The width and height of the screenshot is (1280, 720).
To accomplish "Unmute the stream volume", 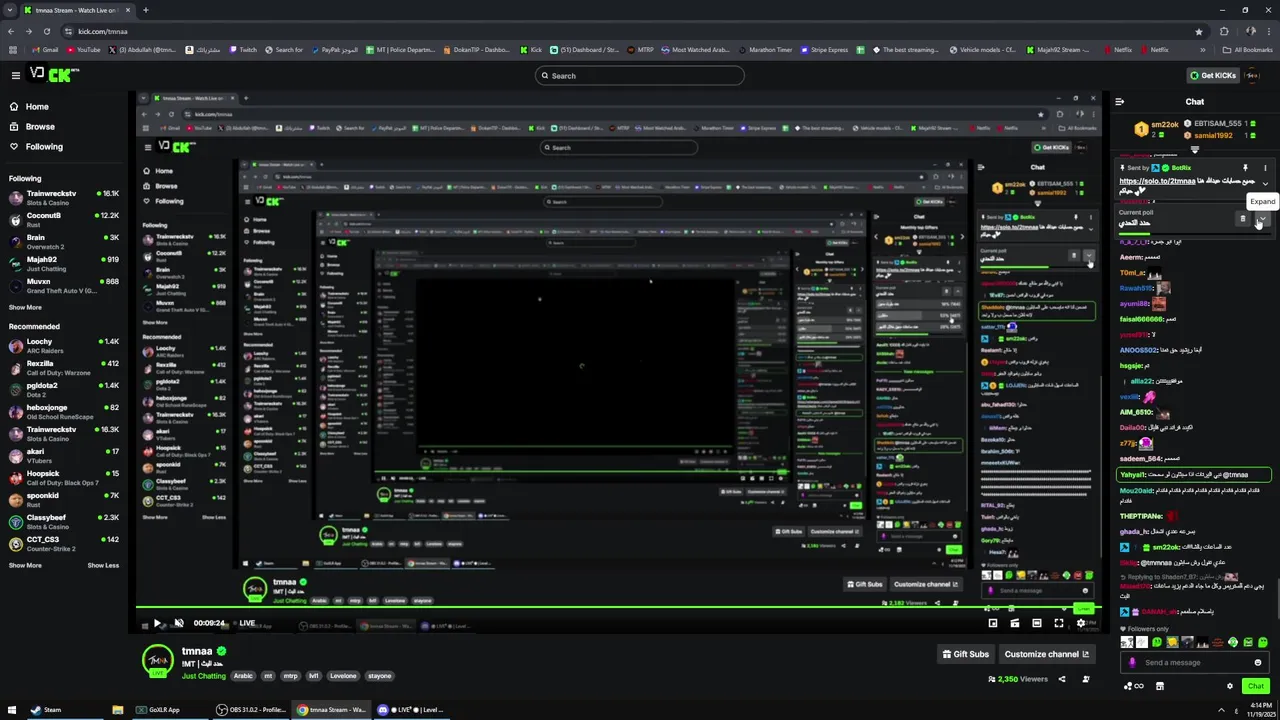I will tap(178, 623).
